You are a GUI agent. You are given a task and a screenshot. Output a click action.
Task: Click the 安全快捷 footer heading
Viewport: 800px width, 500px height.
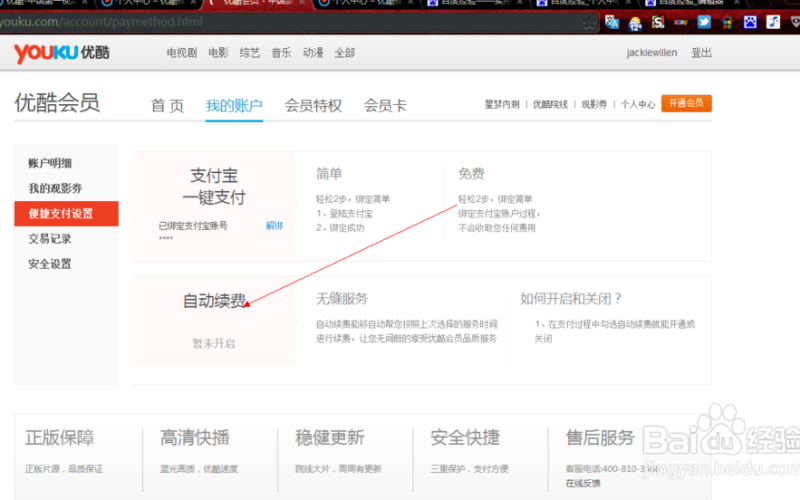(465, 437)
